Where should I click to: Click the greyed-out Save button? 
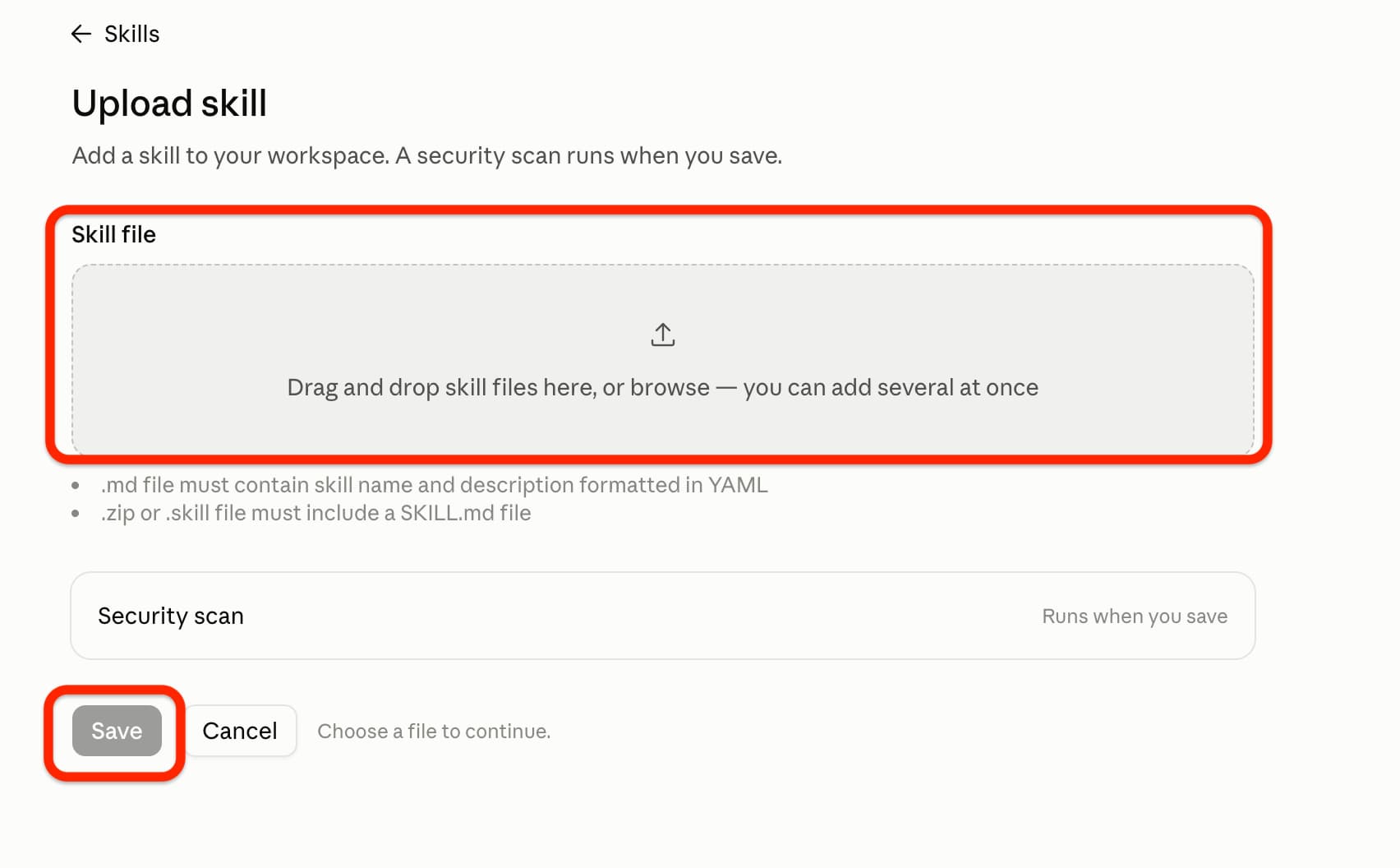coord(117,731)
